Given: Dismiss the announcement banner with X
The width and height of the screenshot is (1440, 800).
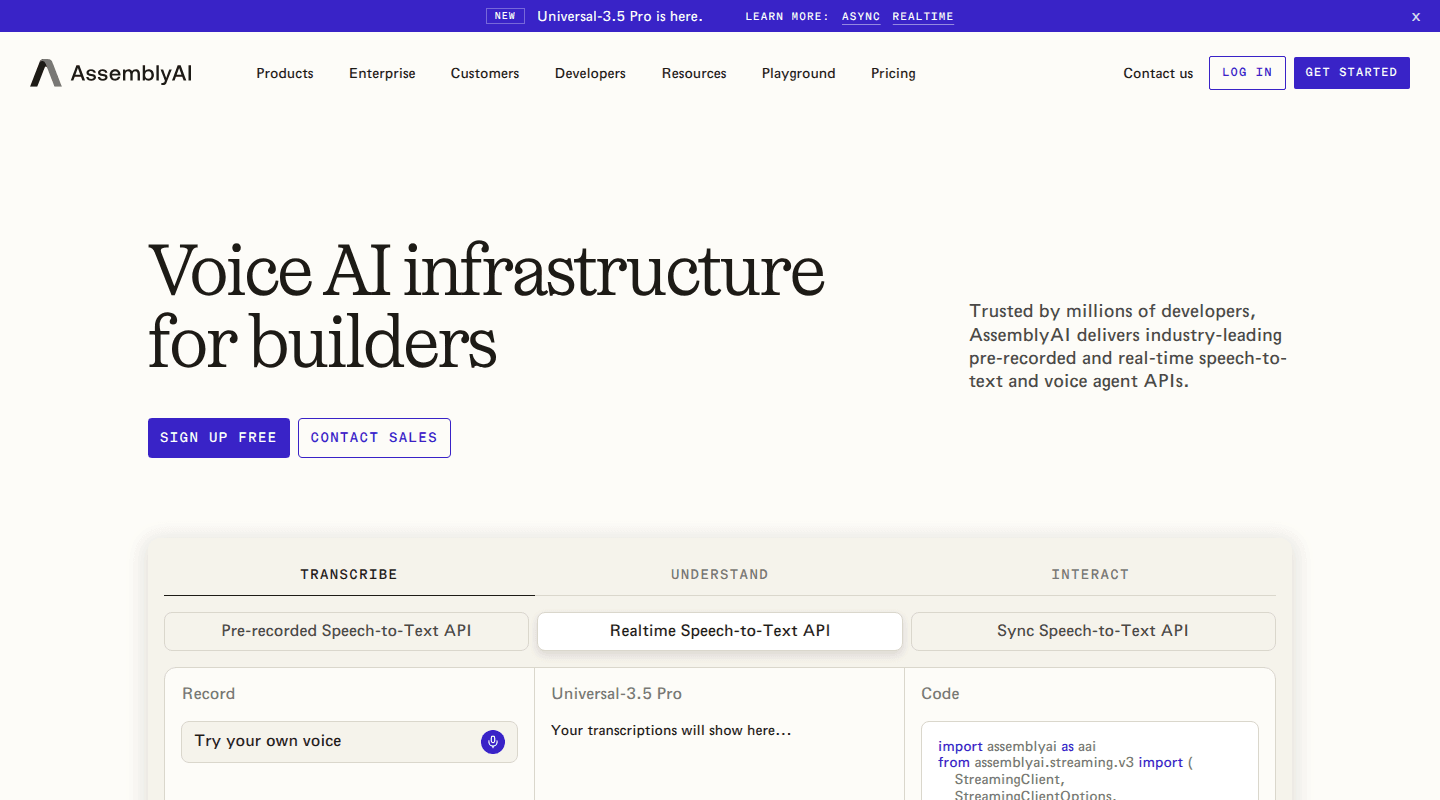Looking at the screenshot, I should click(x=1416, y=16).
